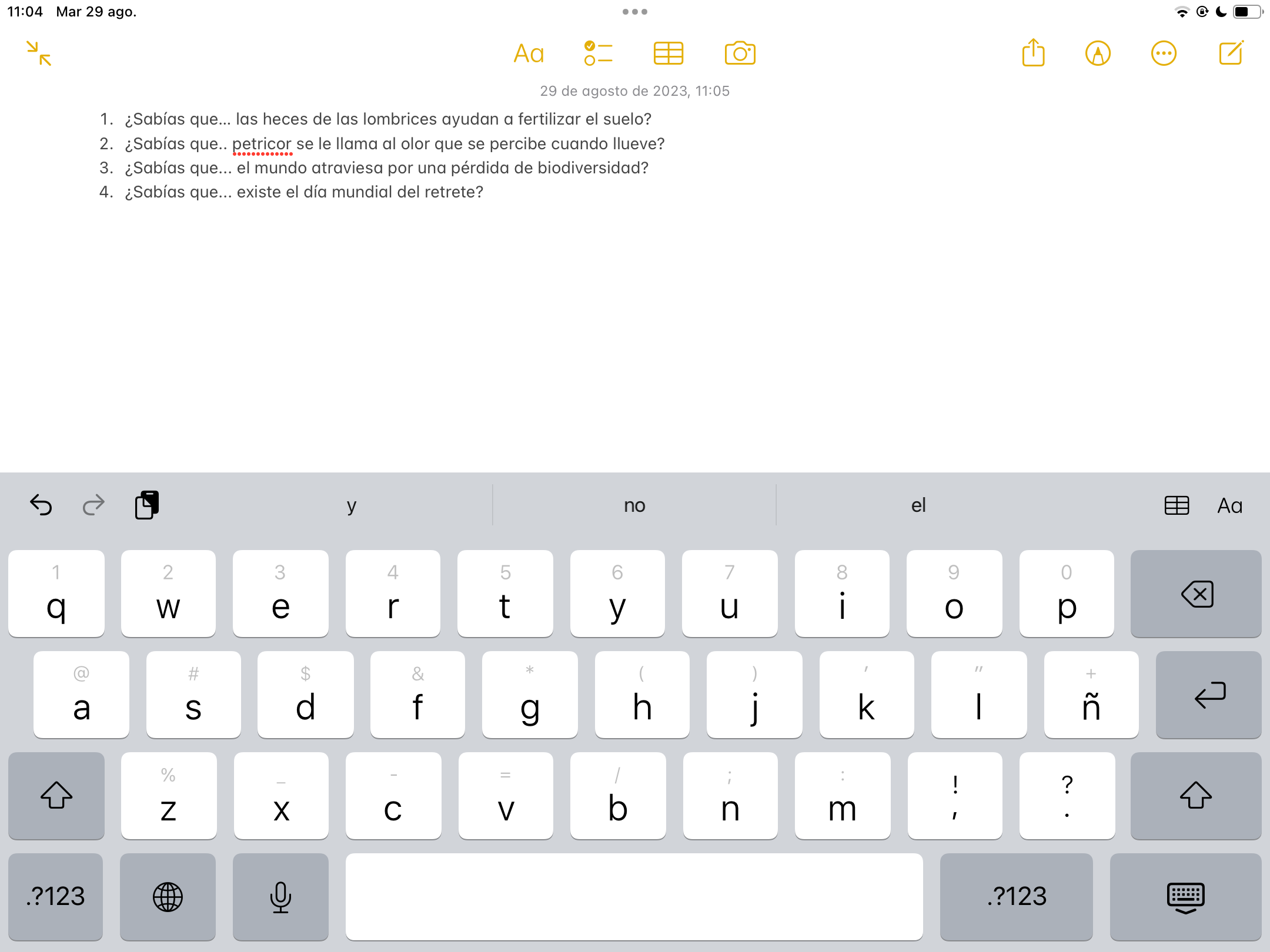Image resolution: width=1270 pixels, height=952 pixels.
Task: Open the Markup pen tool
Action: (1098, 53)
